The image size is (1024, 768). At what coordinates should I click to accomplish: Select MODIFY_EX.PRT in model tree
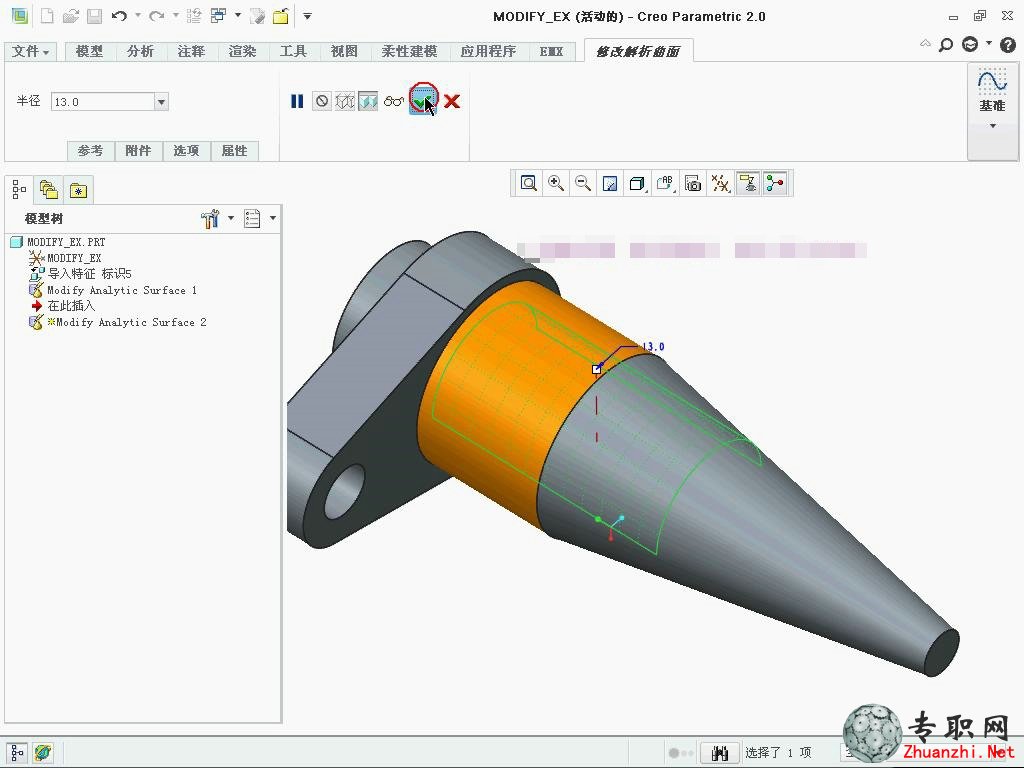coord(66,242)
